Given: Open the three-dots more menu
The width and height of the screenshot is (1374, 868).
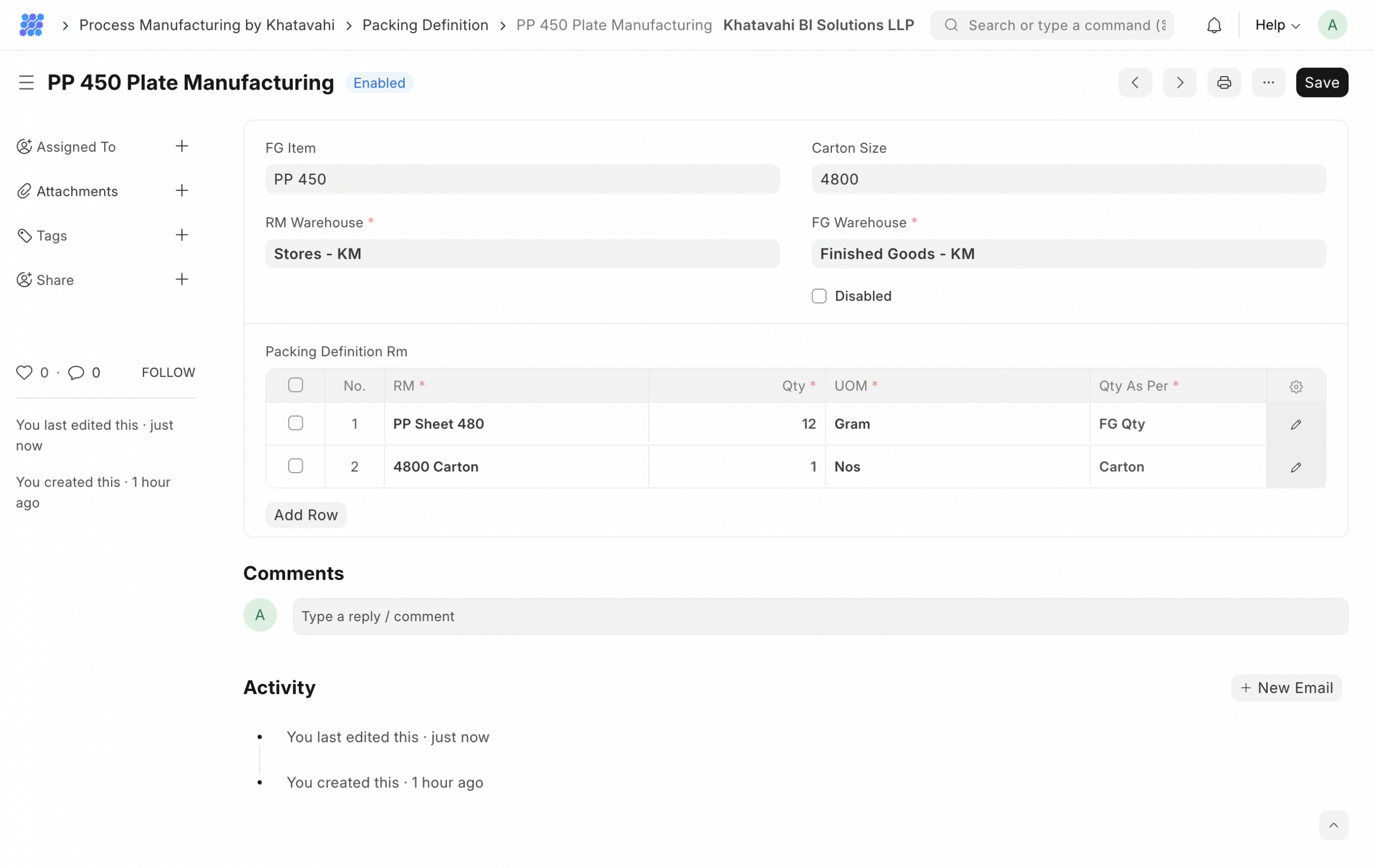Looking at the screenshot, I should [x=1268, y=83].
